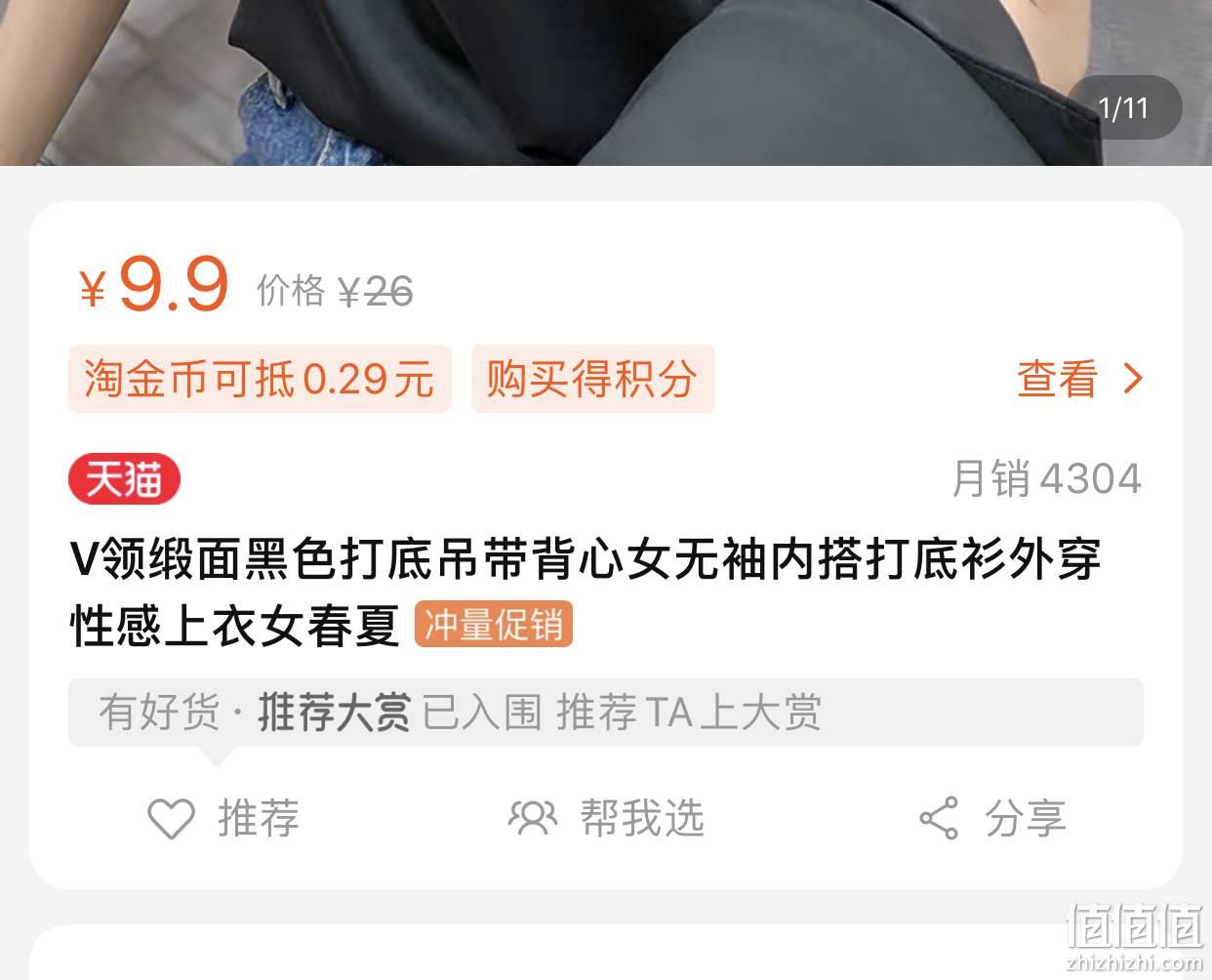This screenshot has height=980, width=1212.
Task: Tap the 1/11 image counter badge
Action: 1123,107
